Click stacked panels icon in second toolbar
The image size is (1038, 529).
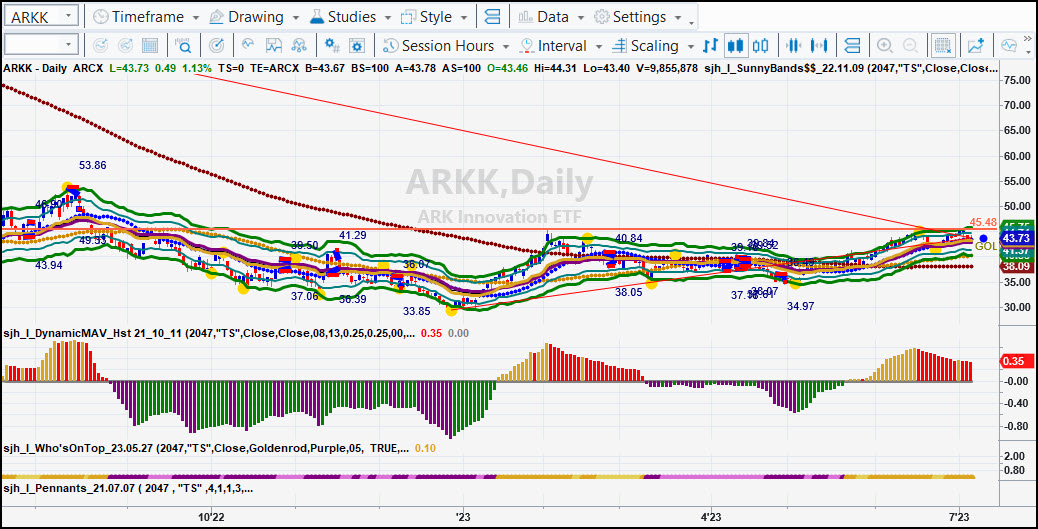pyautogui.click(x=853, y=46)
